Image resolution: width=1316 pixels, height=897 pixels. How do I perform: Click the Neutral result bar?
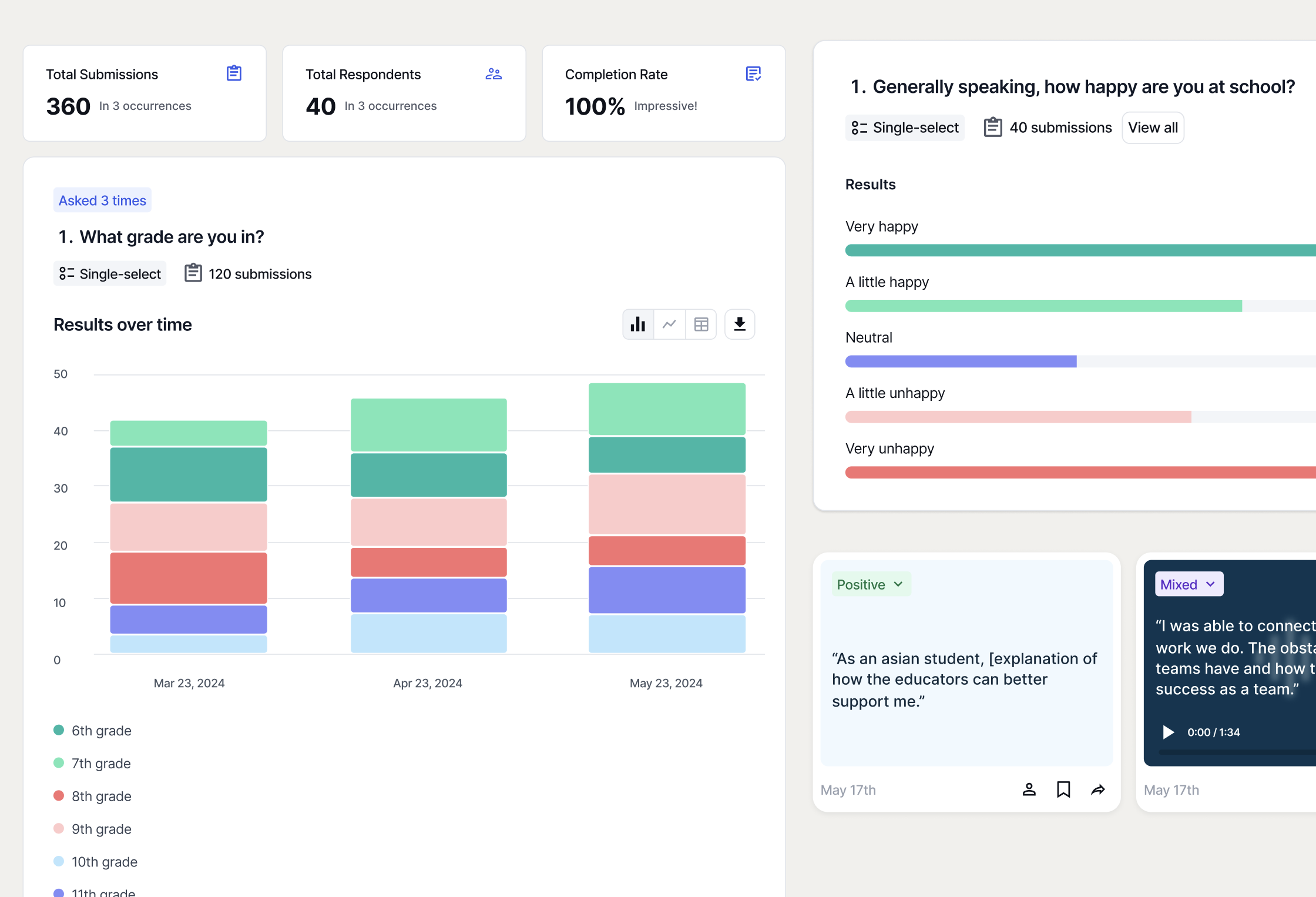[x=961, y=362]
